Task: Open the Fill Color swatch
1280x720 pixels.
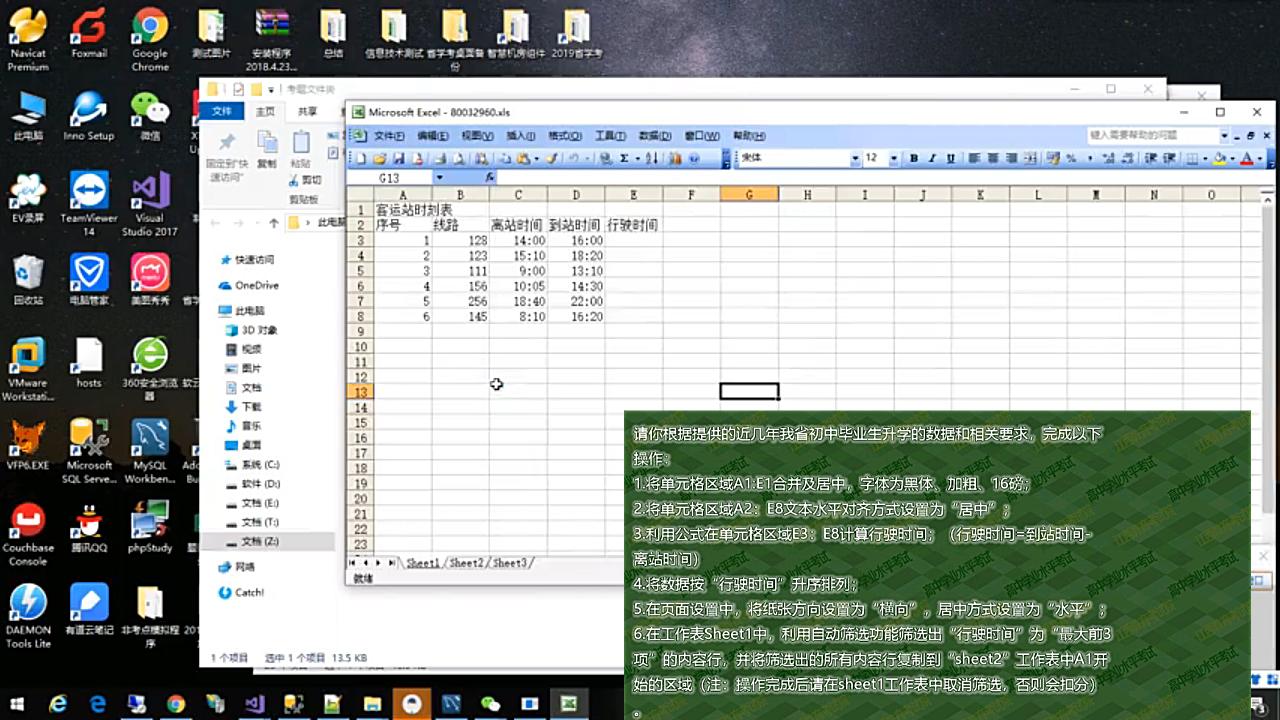Action: pos(1219,158)
